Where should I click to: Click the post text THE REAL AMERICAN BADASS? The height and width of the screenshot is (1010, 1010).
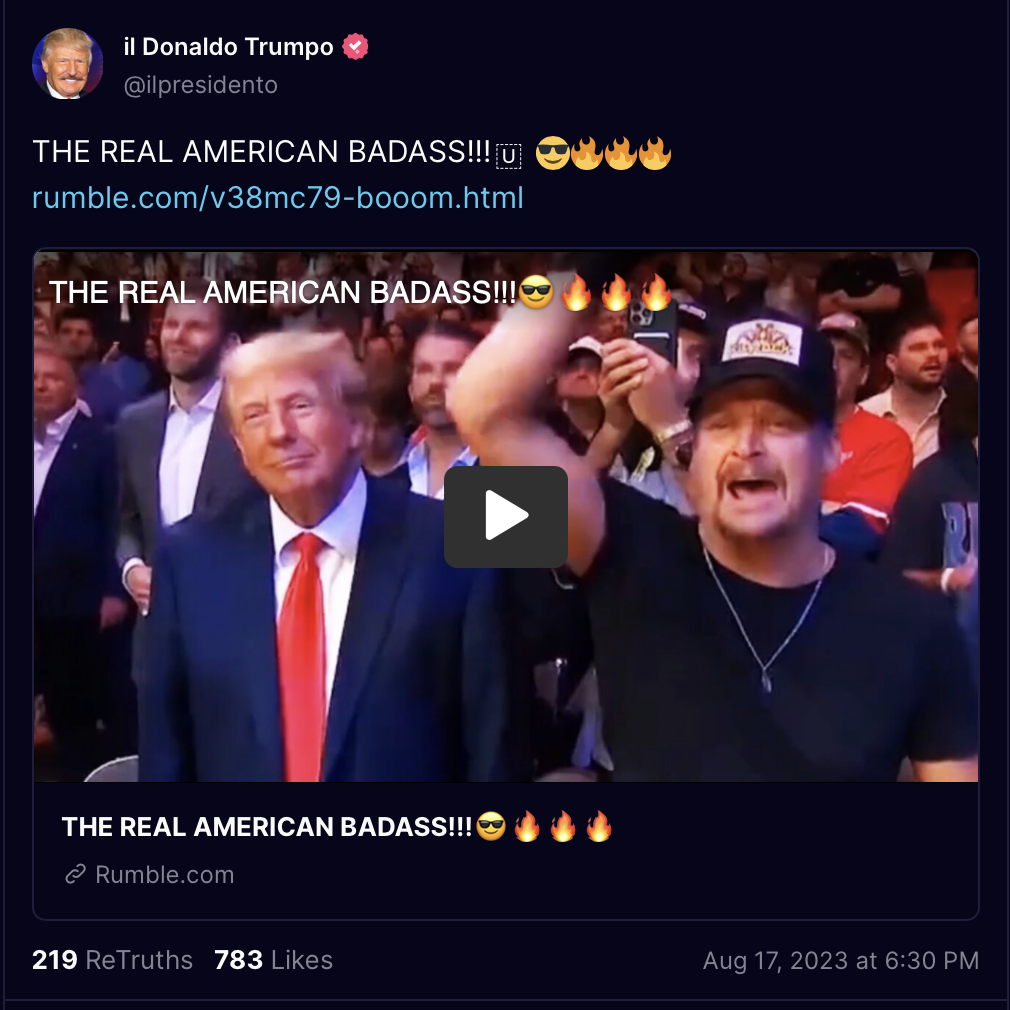coord(262,152)
